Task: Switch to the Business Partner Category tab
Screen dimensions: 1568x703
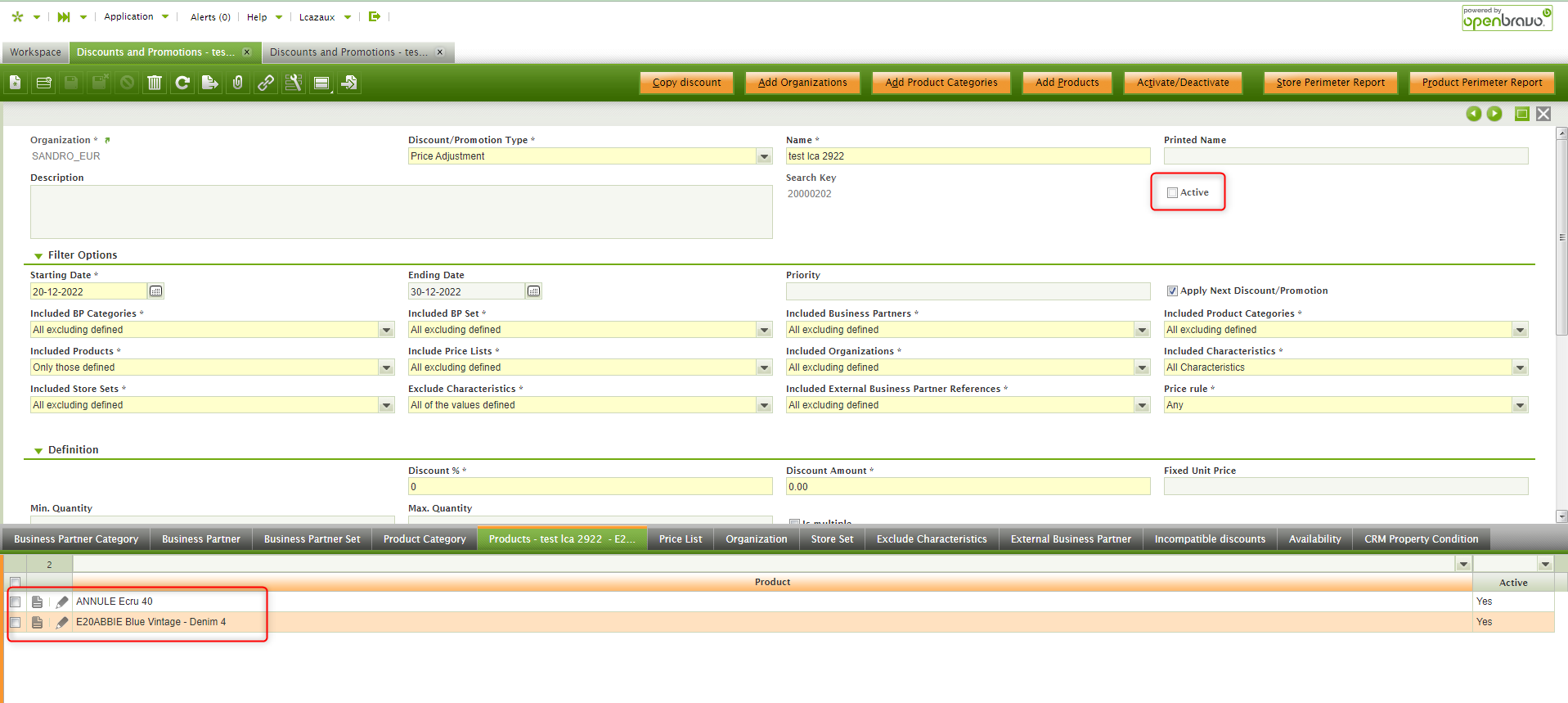Action: tap(76, 539)
